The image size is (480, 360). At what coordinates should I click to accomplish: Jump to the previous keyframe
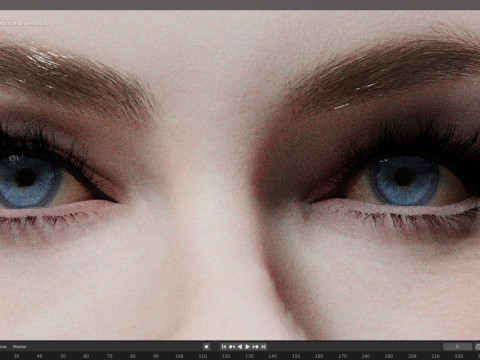tap(232, 347)
